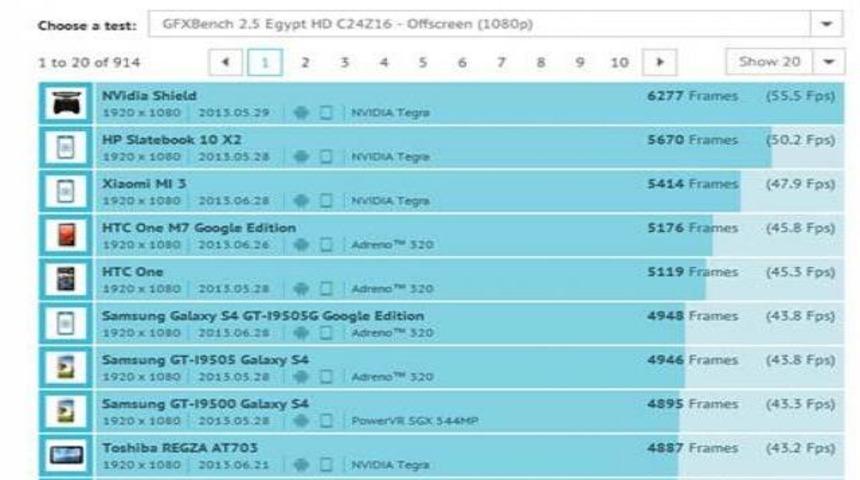Go to the previous results page arrow
Viewport: 860px width, 480px height.
click(225, 63)
